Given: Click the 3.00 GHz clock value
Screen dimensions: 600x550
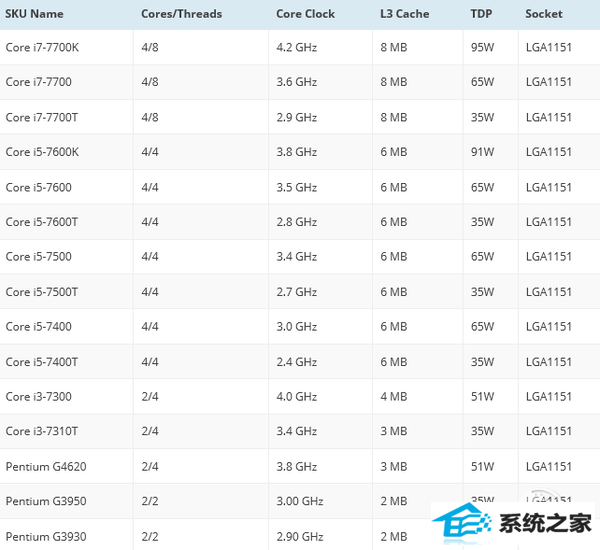Looking at the screenshot, I should (300, 501).
